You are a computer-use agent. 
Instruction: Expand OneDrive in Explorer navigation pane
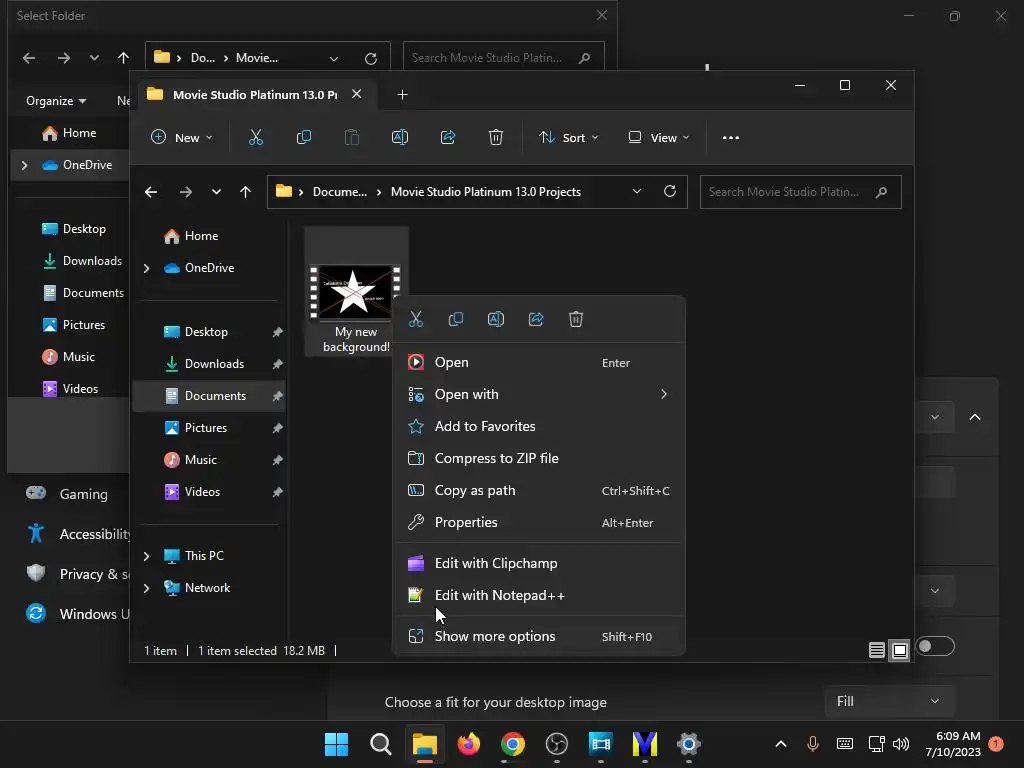(146, 268)
